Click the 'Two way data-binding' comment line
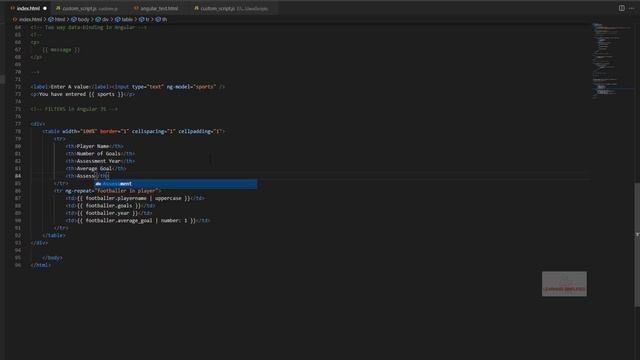Image resolution: width=640 pixels, height=360 pixels. [89, 27]
